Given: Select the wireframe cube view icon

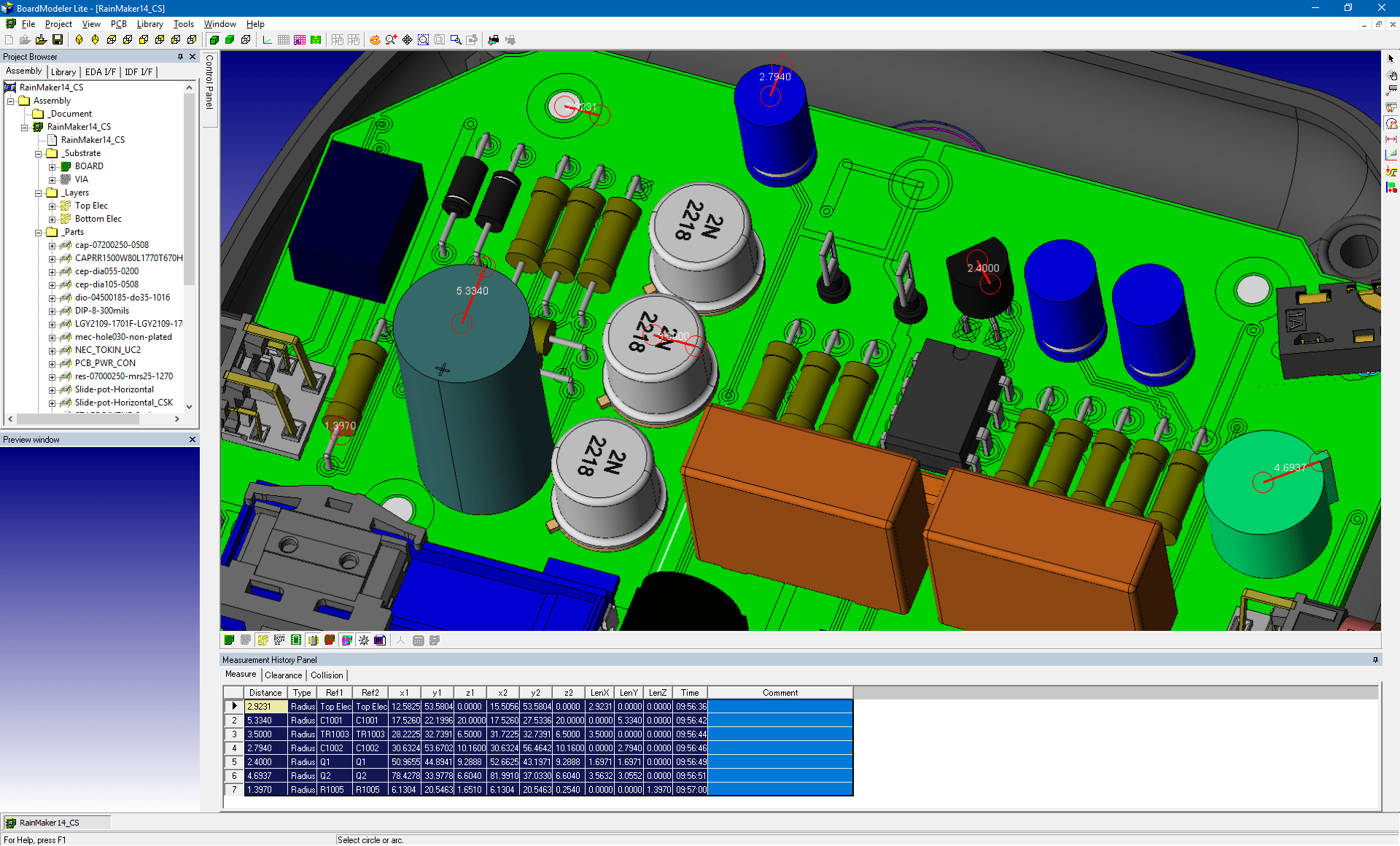Looking at the screenshot, I should coord(246,39).
